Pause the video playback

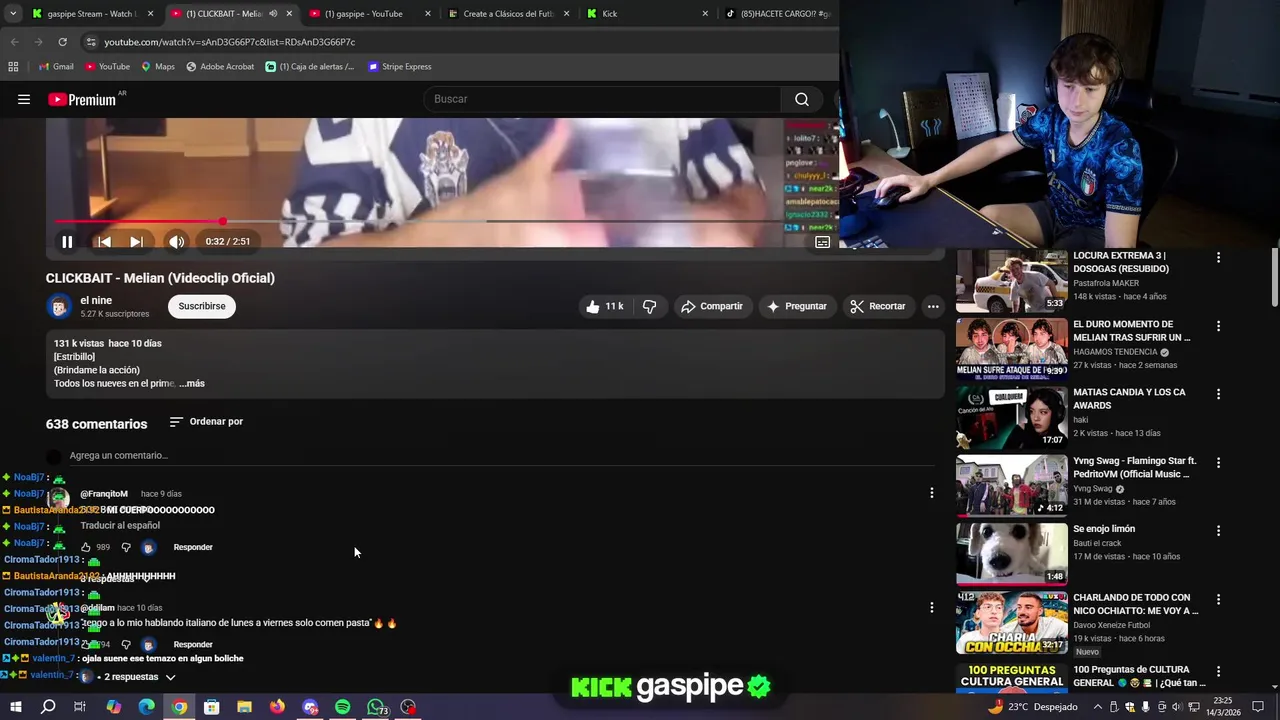pyautogui.click(x=67, y=241)
